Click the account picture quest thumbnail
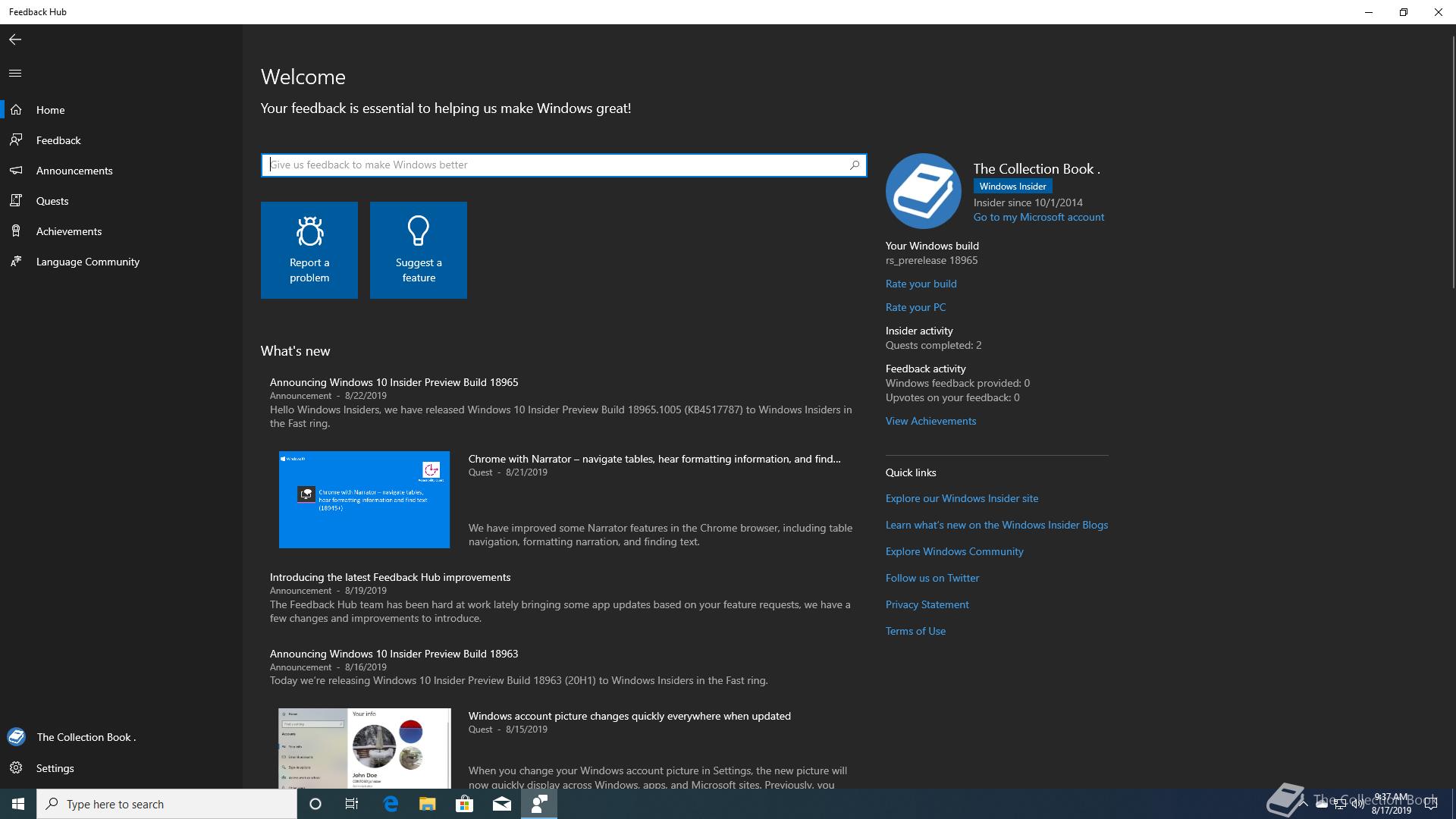The height and width of the screenshot is (819, 1456). pos(364,748)
